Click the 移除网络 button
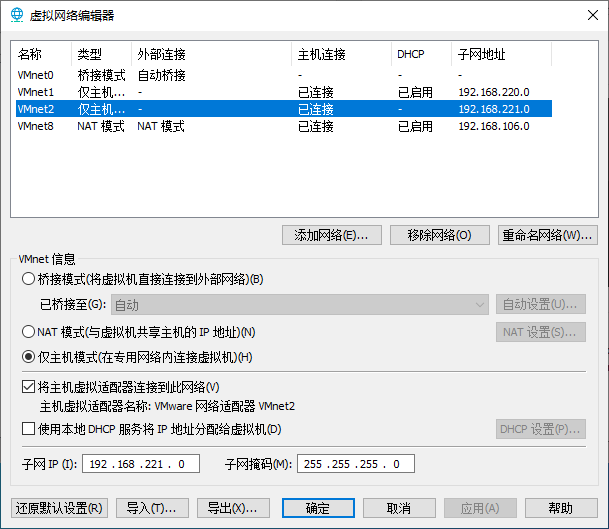Screen dimensions: 609x529 pos(439,235)
